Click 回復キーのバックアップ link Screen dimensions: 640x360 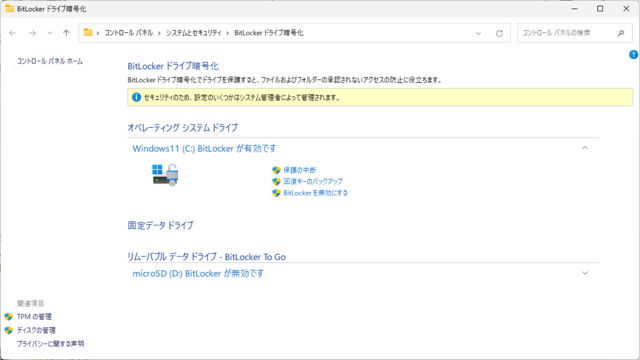click(313, 181)
